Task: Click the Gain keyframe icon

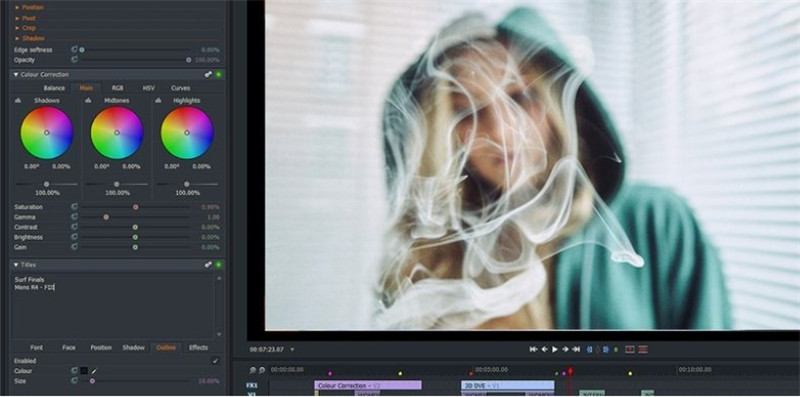Action: pyautogui.click(x=74, y=247)
